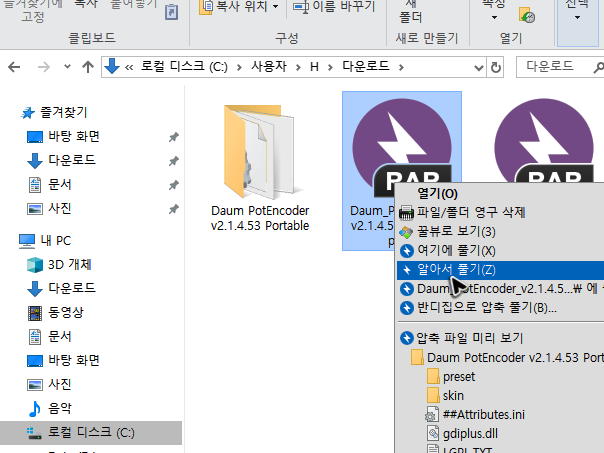Create a new folder with 새 폴더

coord(411,12)
